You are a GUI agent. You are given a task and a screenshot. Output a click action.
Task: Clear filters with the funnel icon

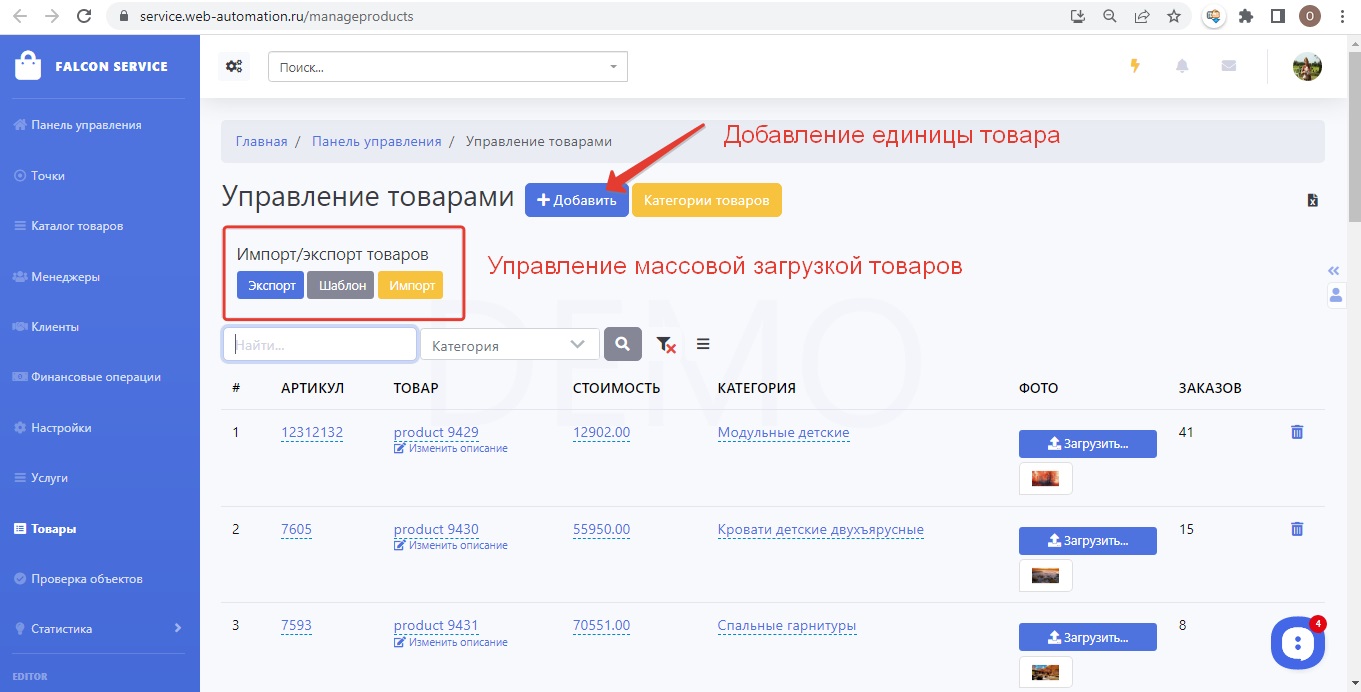tap(666, 344)
